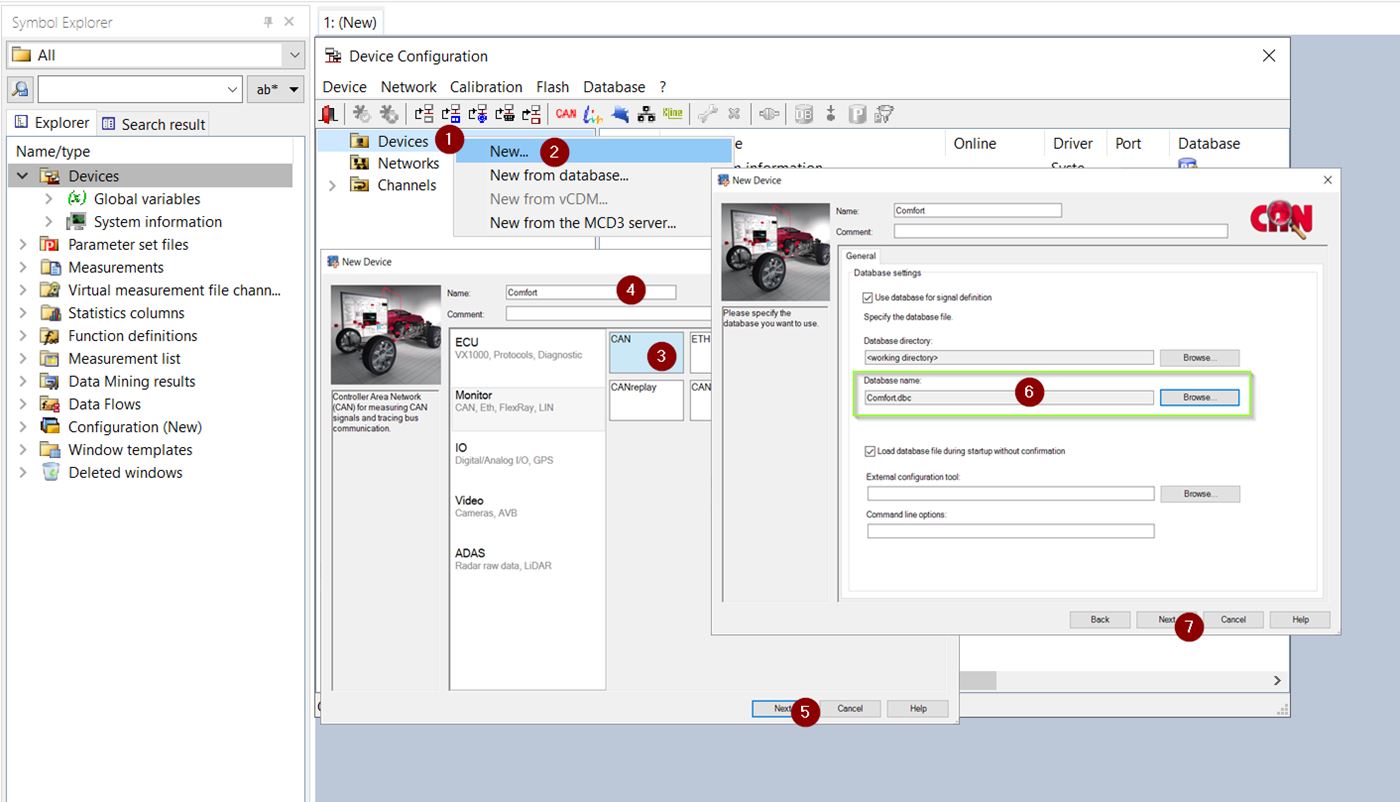Click the funnel filter toolbar icon
The height and width of the screenshot is (802, 1400).
[884, 114]
